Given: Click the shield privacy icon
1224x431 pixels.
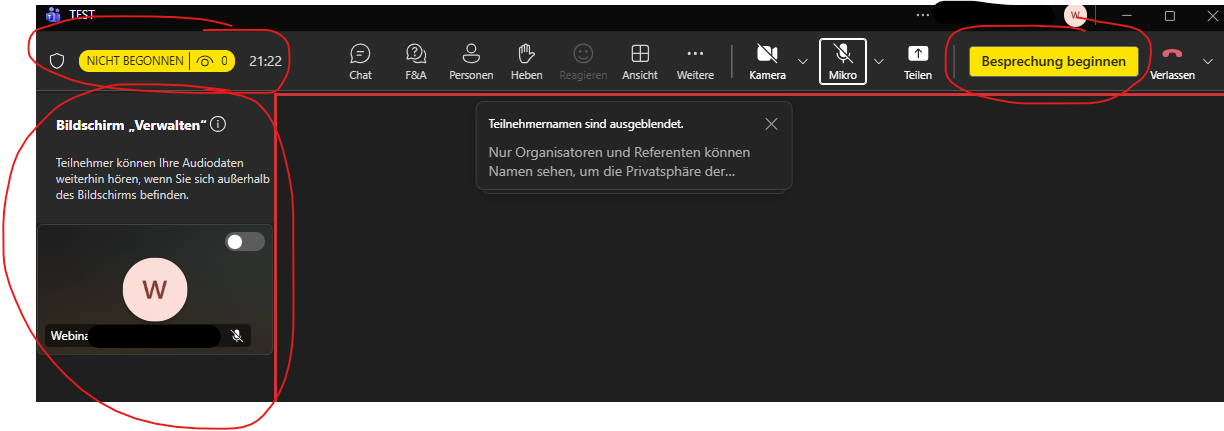Looking at the screenshot, I should [x=57, y=61].
